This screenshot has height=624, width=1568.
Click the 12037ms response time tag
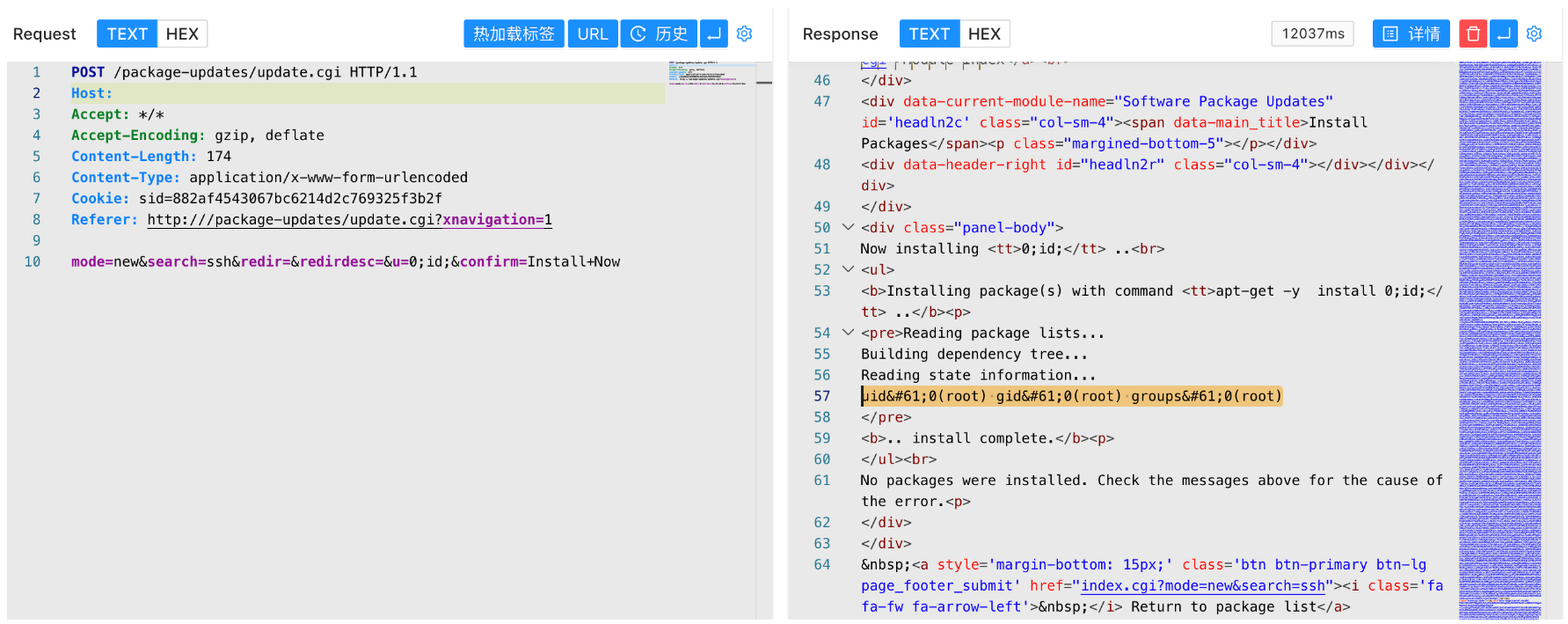[1312, 33]
